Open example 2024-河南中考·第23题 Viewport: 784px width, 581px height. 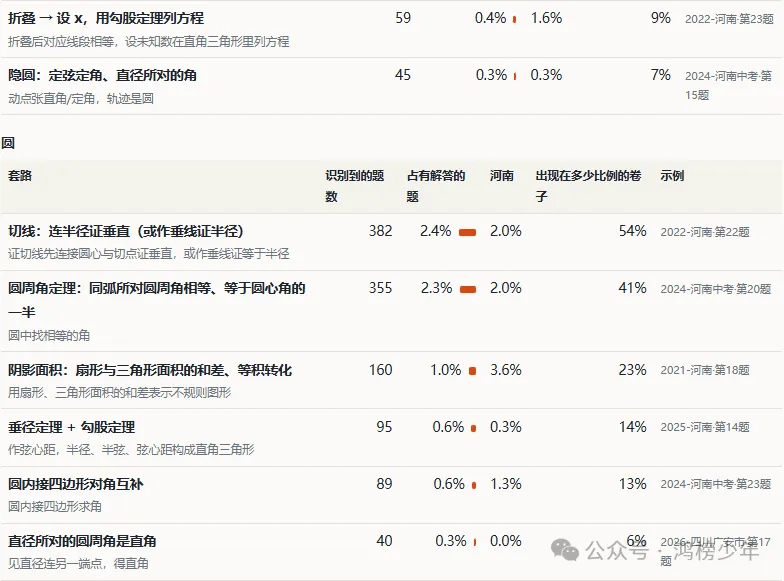coord(716,484)
